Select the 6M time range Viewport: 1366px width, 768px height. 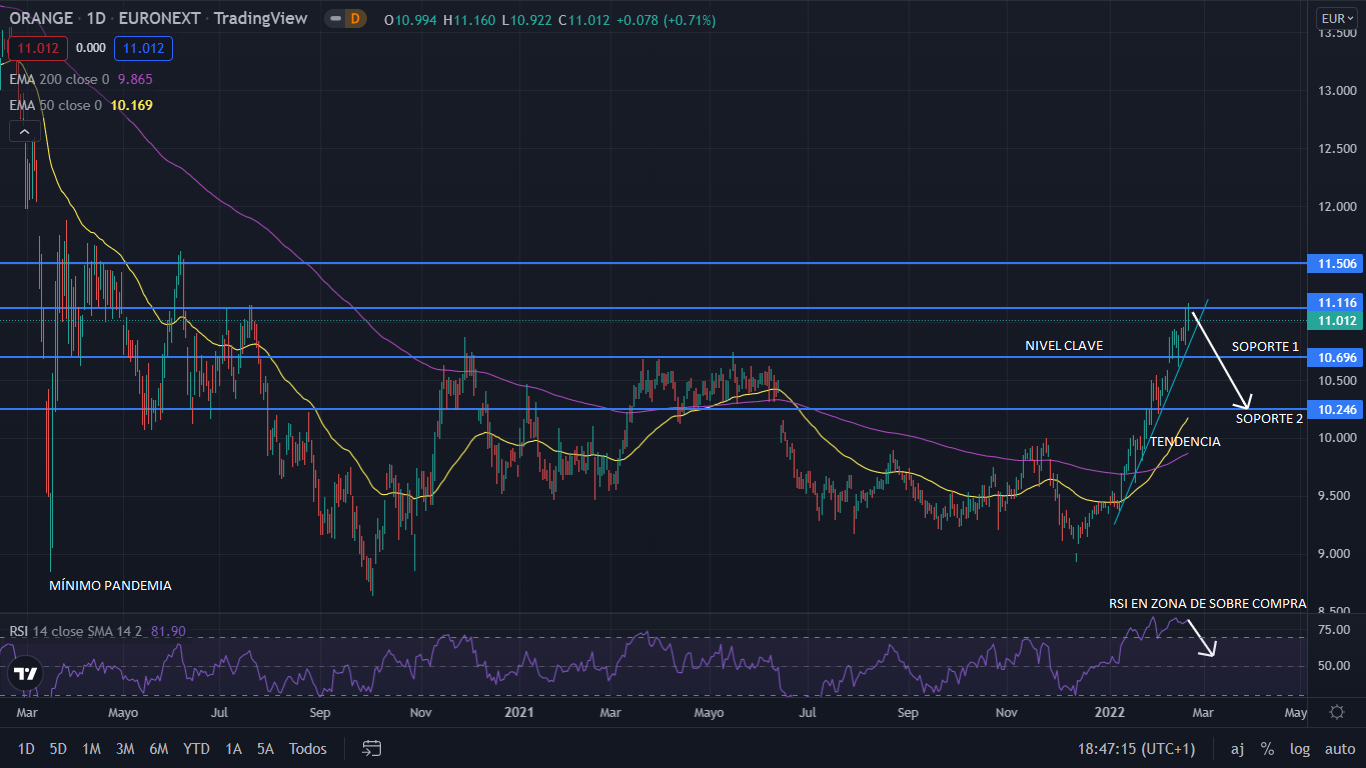(158, 748)
